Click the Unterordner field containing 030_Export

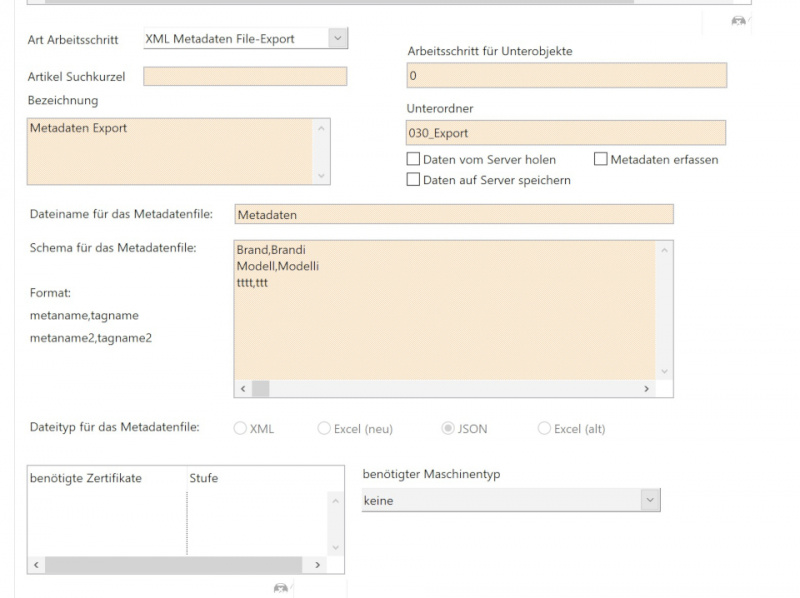coord(566,133)
